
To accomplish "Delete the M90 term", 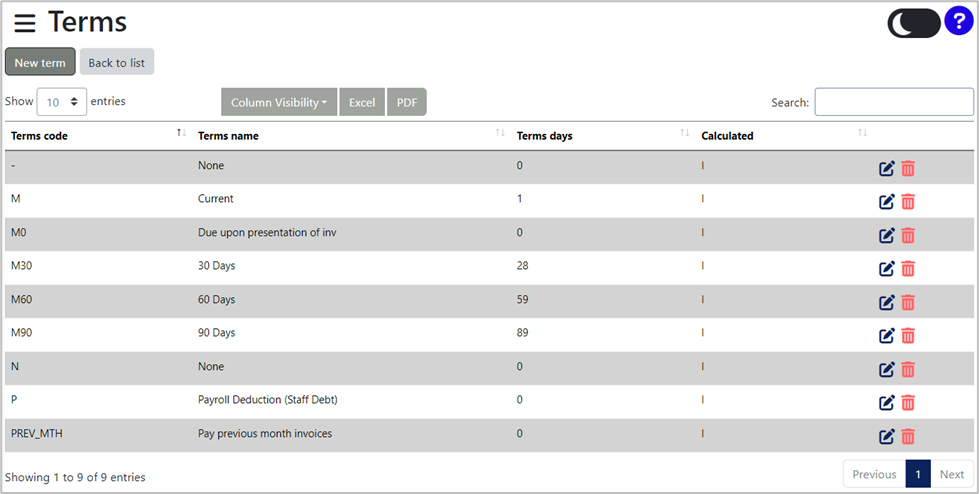I will point(908,335).
